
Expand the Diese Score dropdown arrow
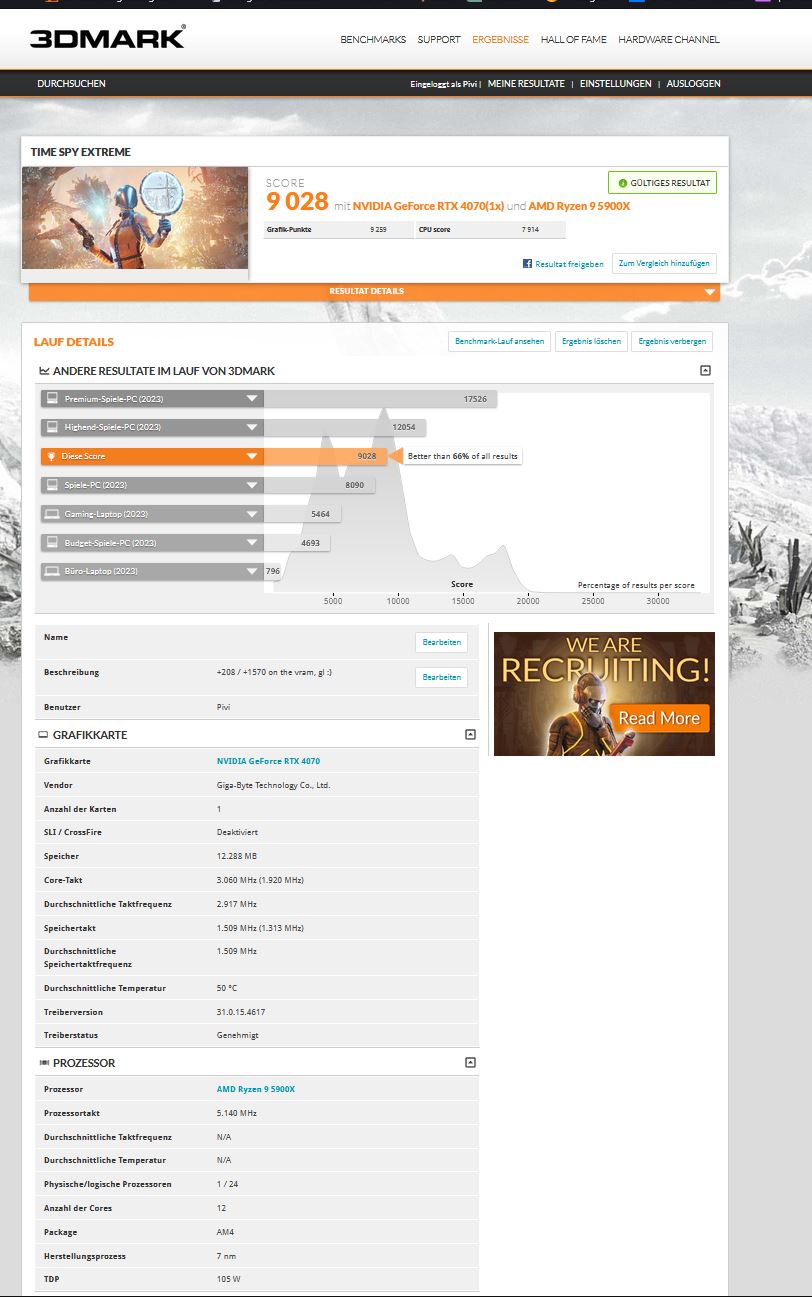click(252, 456)
